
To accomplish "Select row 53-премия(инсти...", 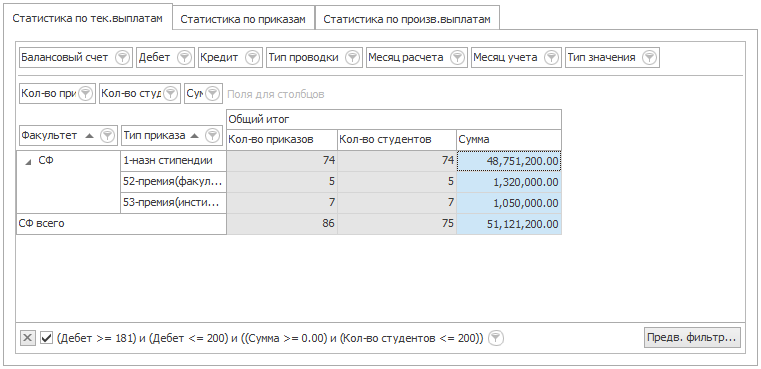I will tap(173, 202).
